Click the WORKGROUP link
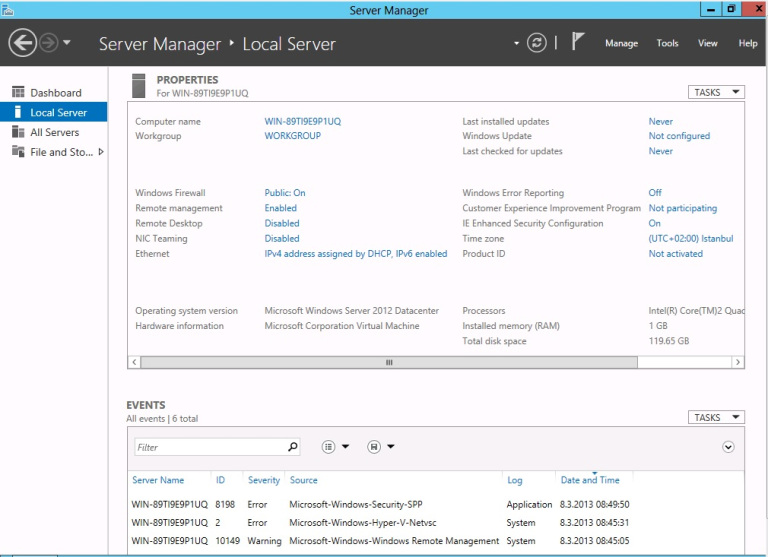The width and height of the screenshot is (768, 557). (x=292, y=136)
